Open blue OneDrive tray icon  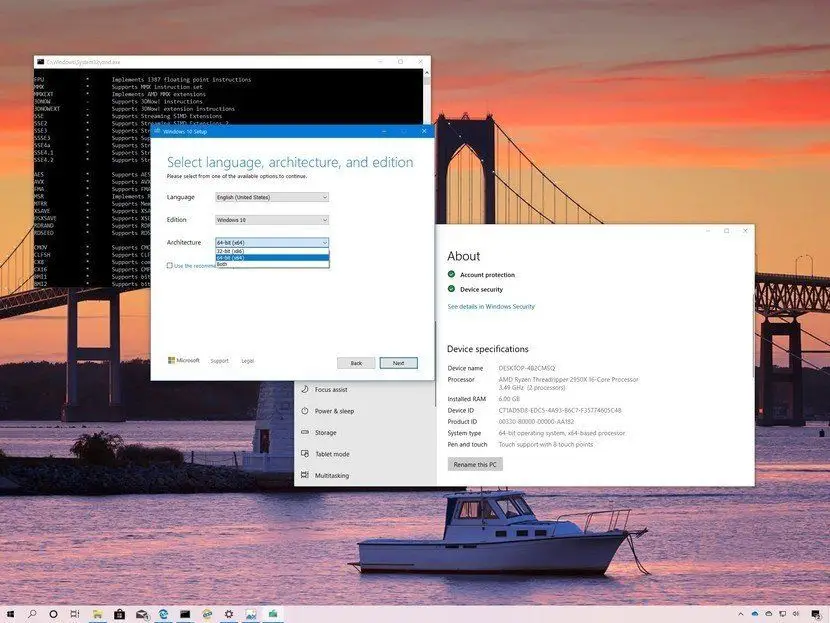point(755,614)
